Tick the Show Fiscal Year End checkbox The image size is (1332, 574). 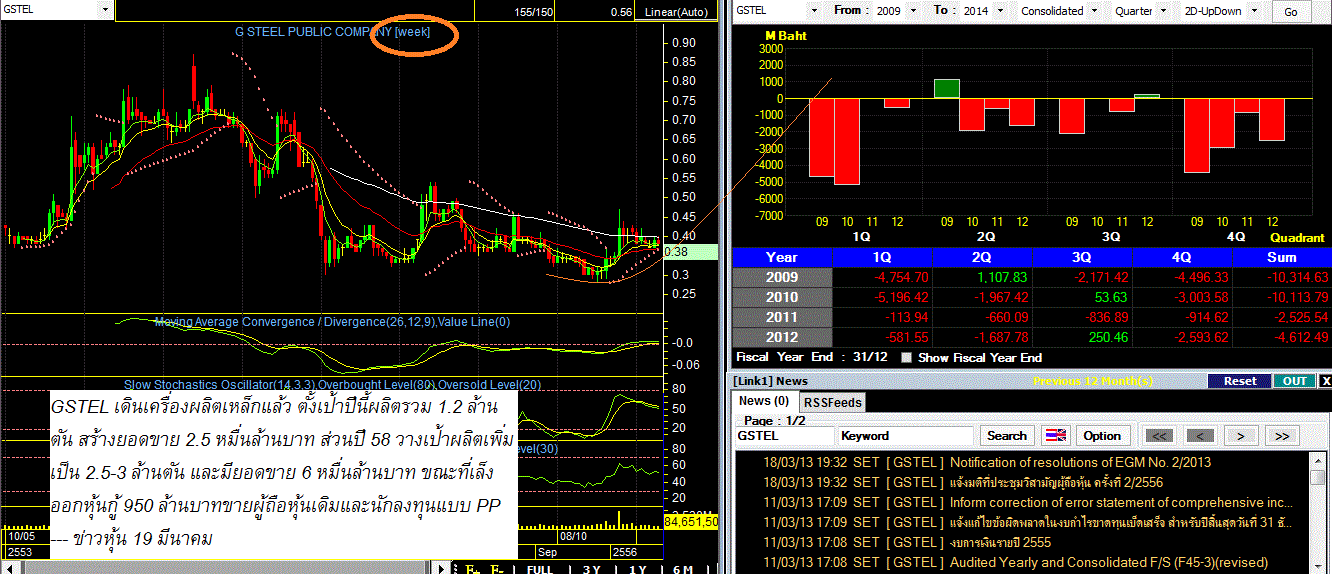(x=907, y=357)
